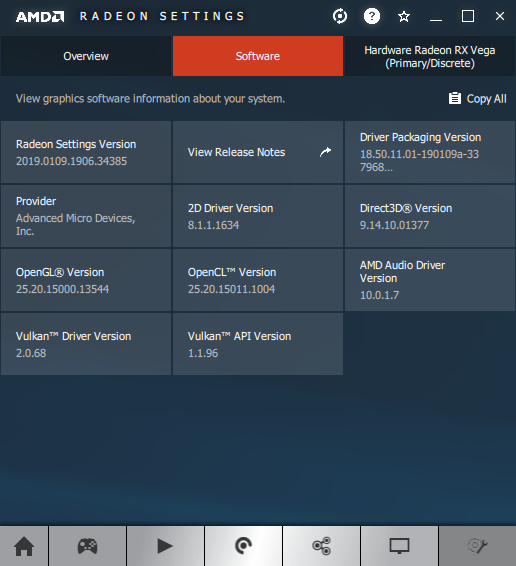516x566 pixels.
Task: Click the arrow icon on Release Notes
Action: pos(325,152)
